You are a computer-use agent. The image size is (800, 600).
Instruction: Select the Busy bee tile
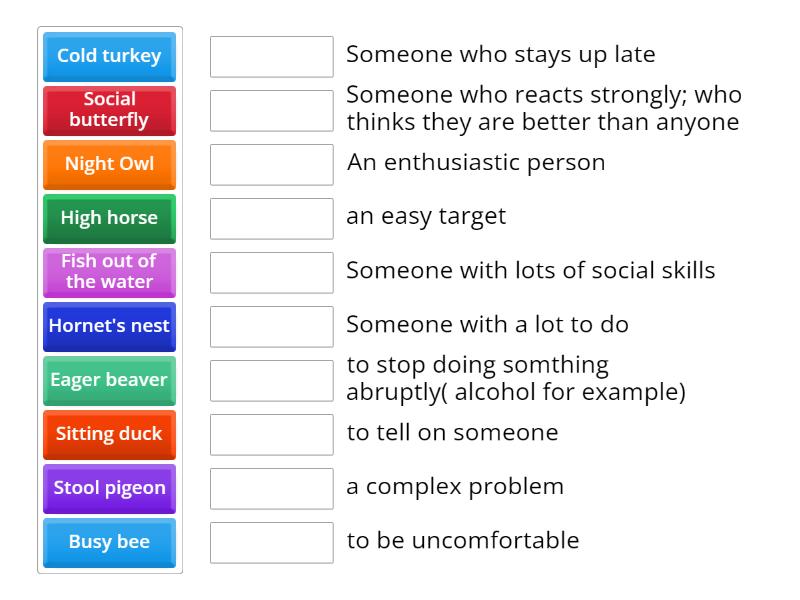click(x=109, y=542)
